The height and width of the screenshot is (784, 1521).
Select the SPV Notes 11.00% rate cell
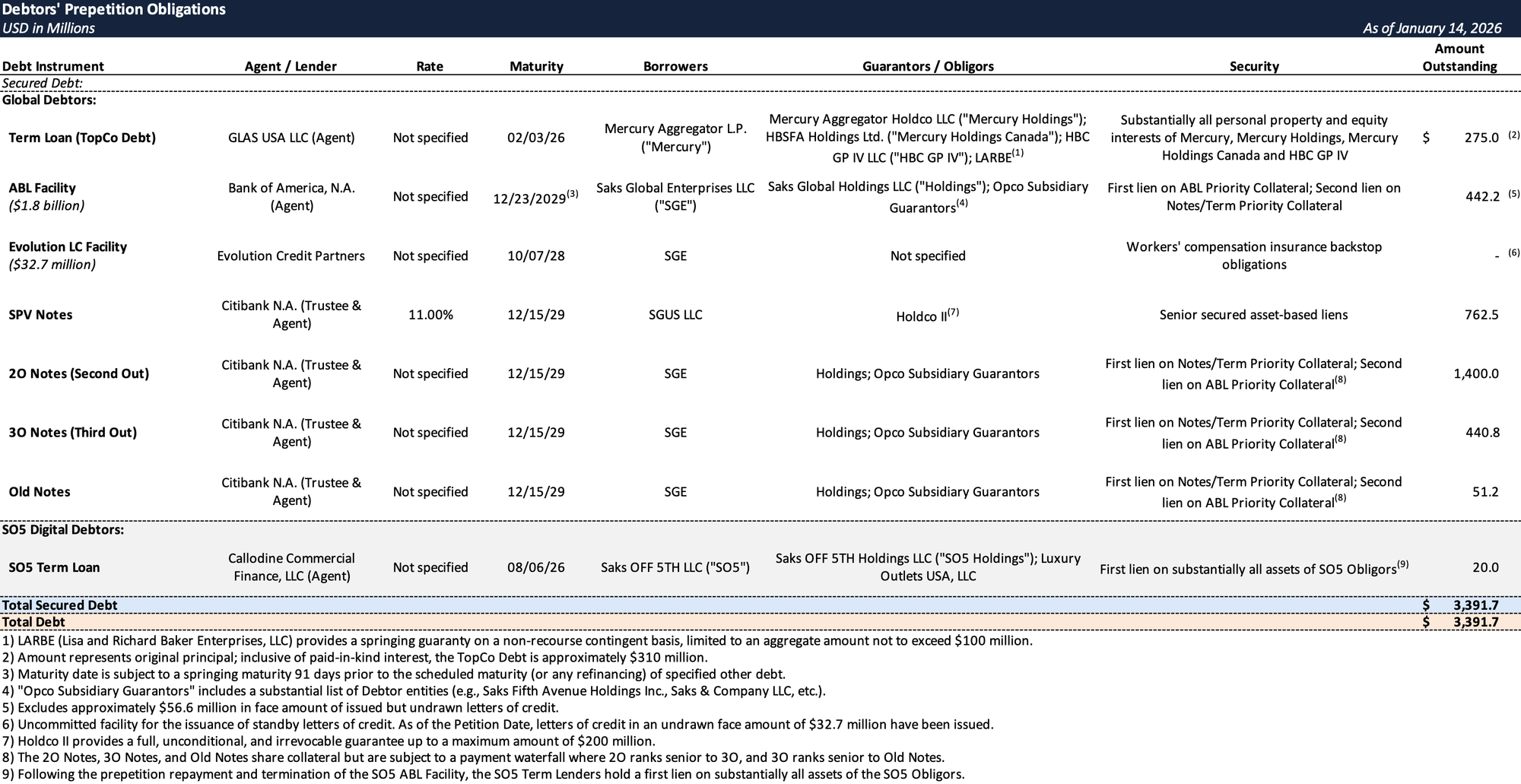[x=430, y=315]
